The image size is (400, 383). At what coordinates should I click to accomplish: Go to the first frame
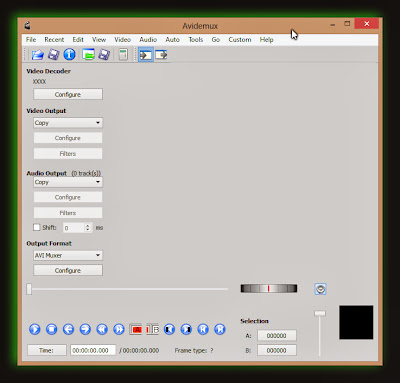point(203,329)
